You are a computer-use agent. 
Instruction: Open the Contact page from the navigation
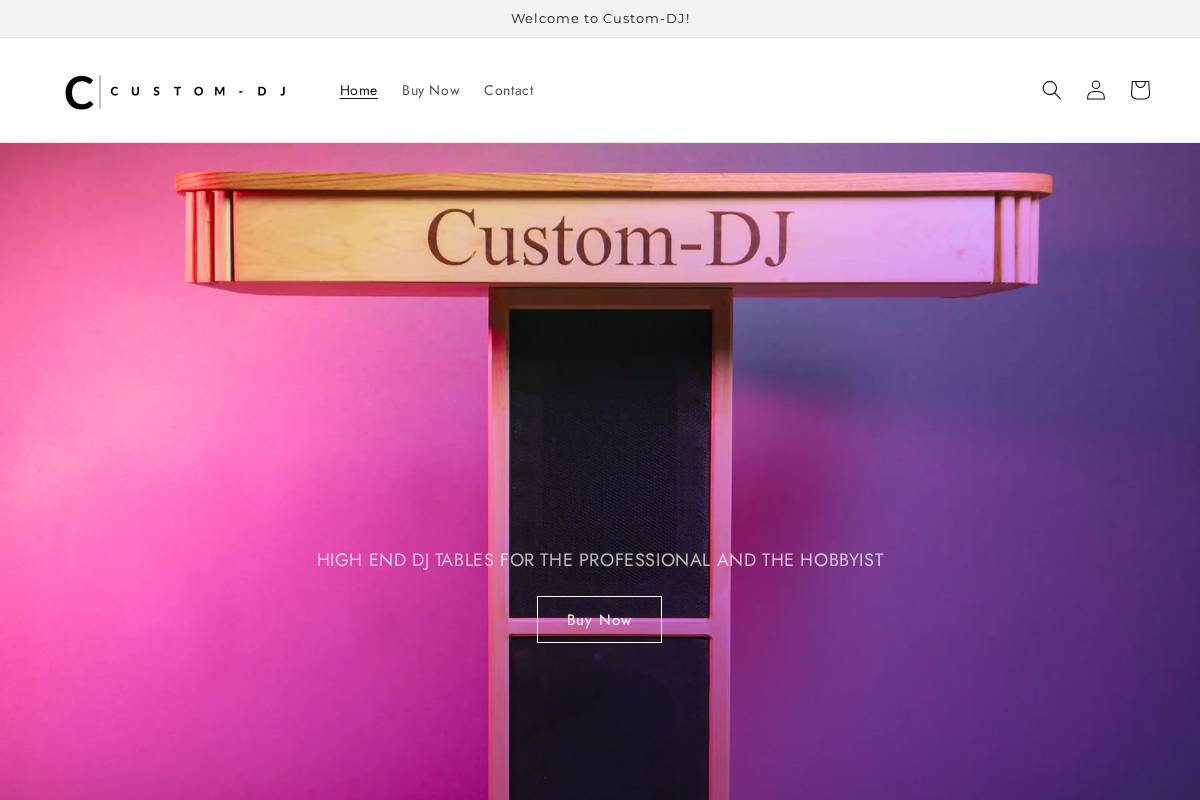click(508, 90)
